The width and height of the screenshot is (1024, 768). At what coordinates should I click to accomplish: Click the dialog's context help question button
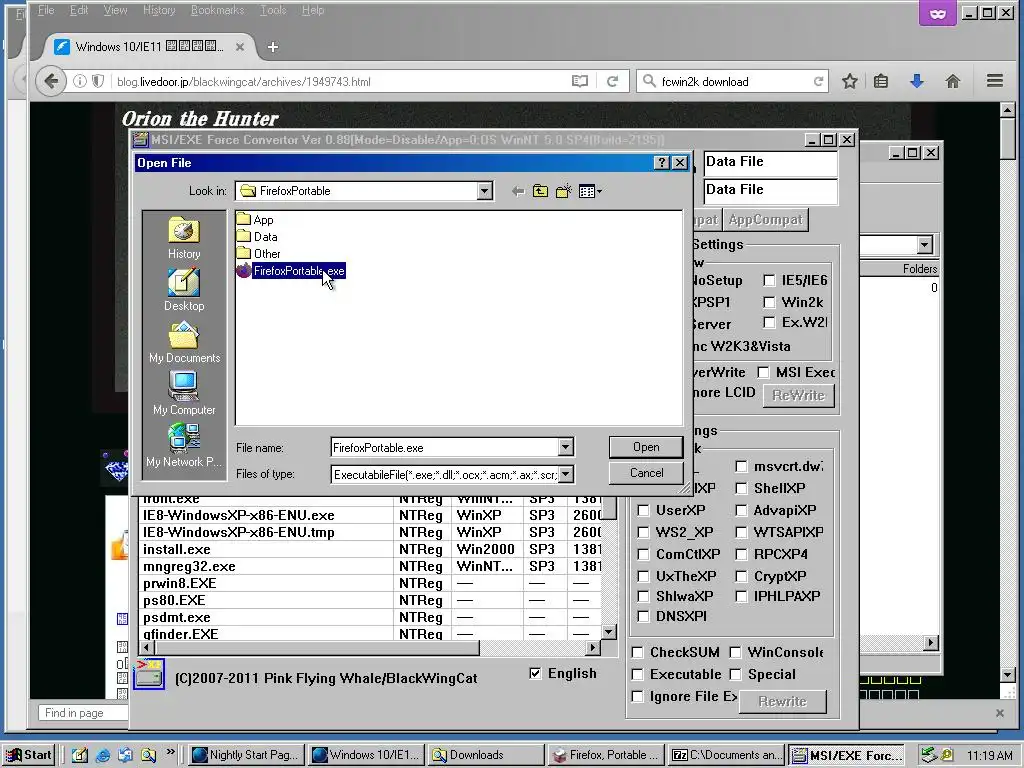click(662, 163)
